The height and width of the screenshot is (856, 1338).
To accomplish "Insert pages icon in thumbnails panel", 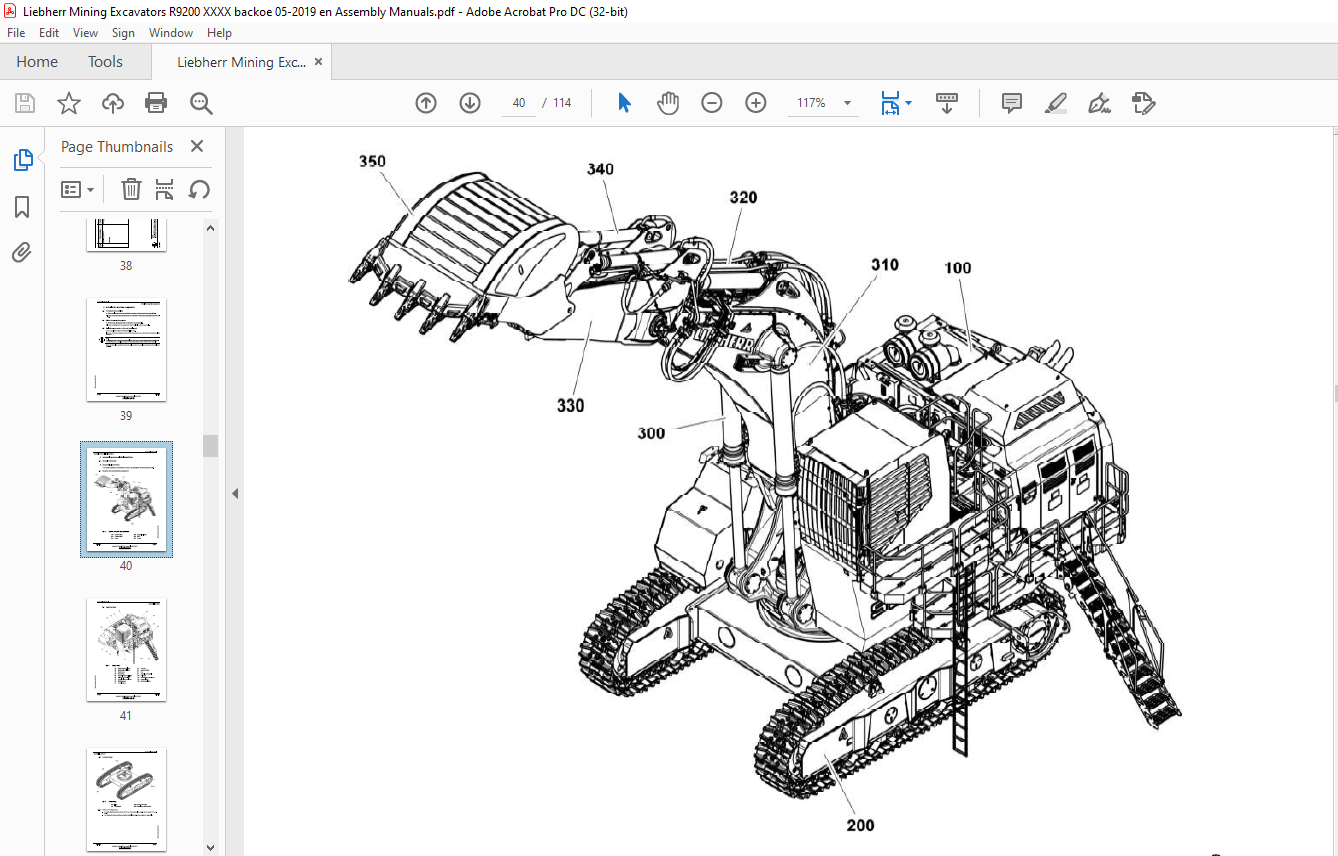I will click(165, 189).
